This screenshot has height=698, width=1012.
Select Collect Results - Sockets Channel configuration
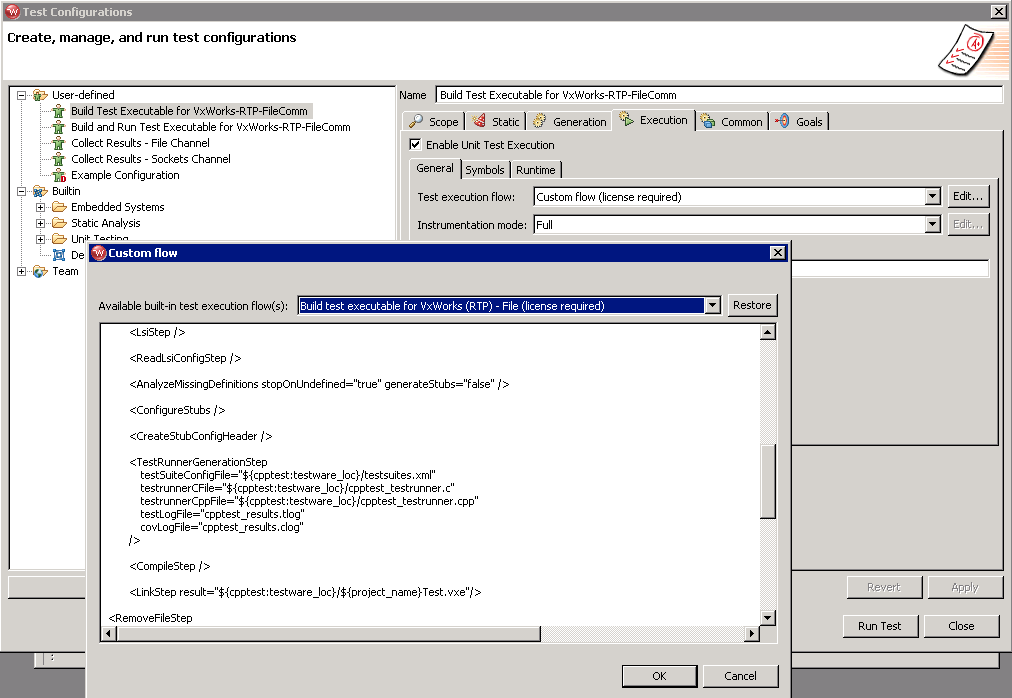pyautogui.click(x=150, y=159)
